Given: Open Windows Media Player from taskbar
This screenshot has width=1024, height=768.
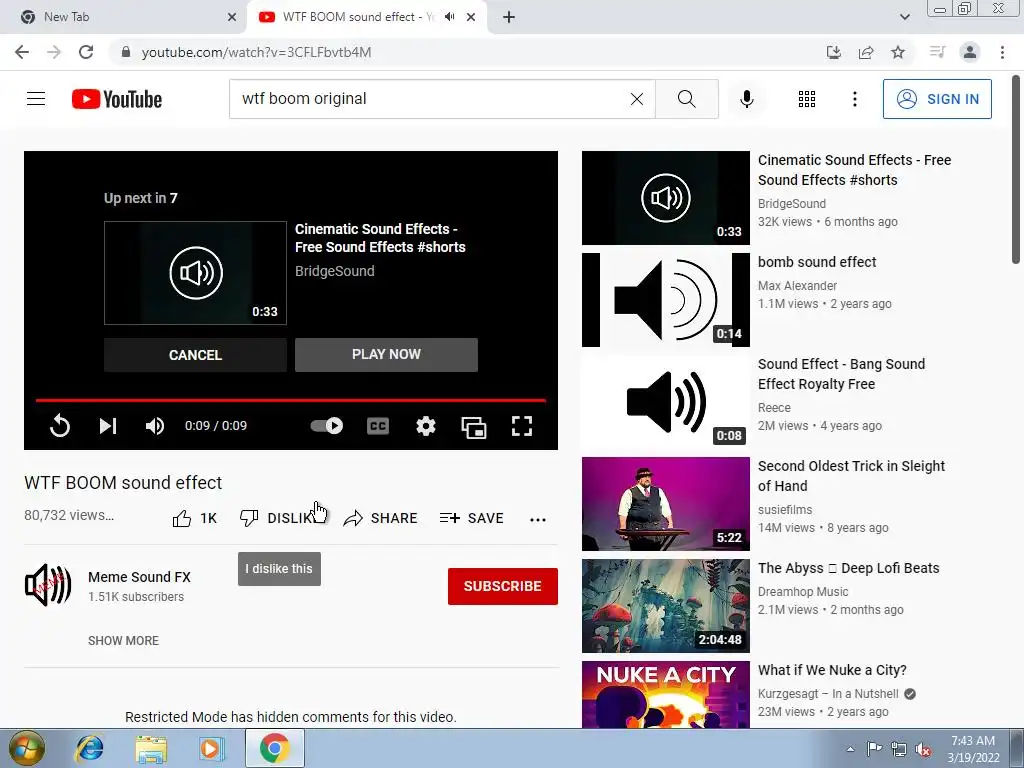Looking at the screenshot, I should pos(210,748).
